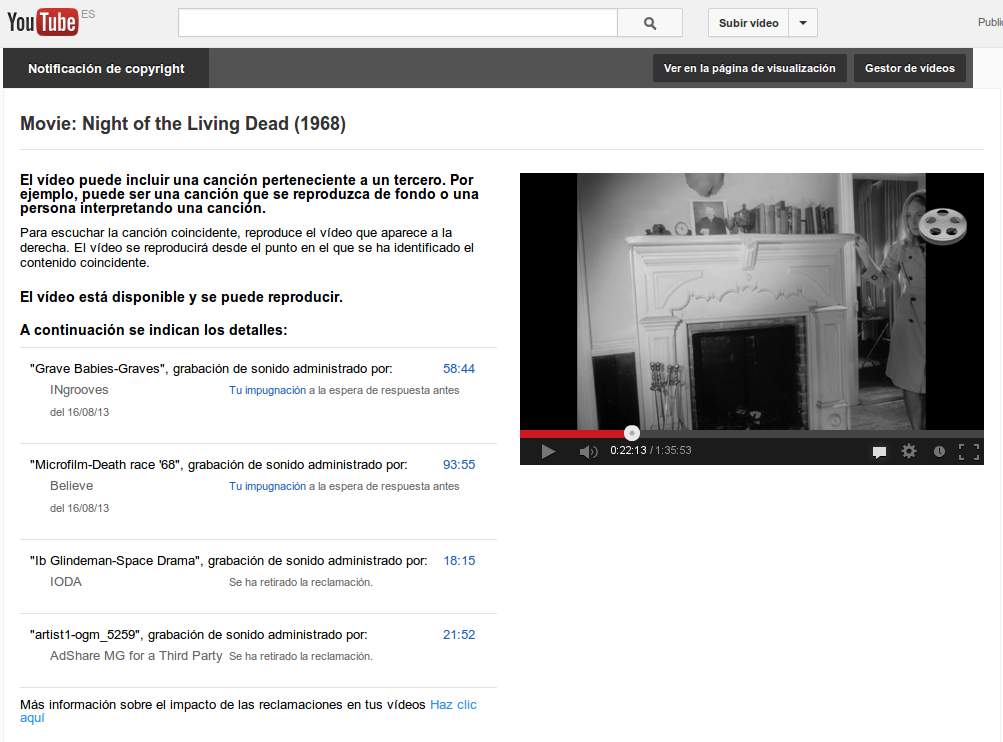Image resolution: width=1003 pixels, height=742 pixels.
Task: Click the Watch Later clock icon
Action: [939, 452]
